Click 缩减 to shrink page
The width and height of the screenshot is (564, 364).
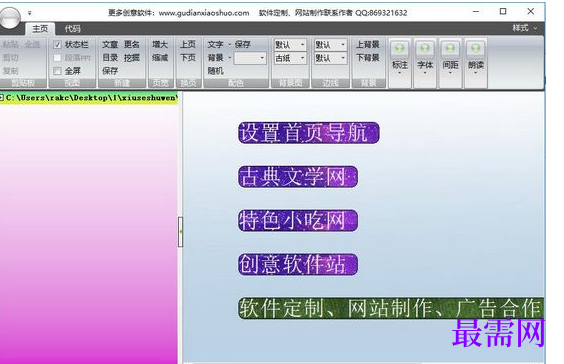point(160,58)
